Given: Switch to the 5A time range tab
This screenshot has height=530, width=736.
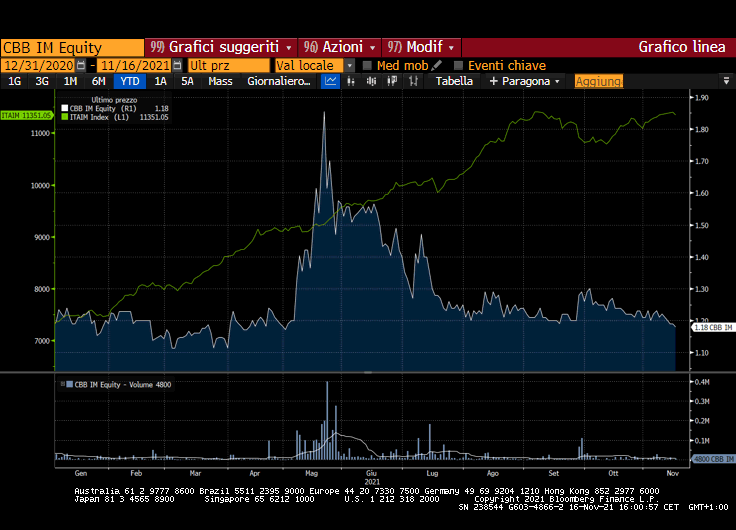Looking at the screenshot, I should [187, 82].
